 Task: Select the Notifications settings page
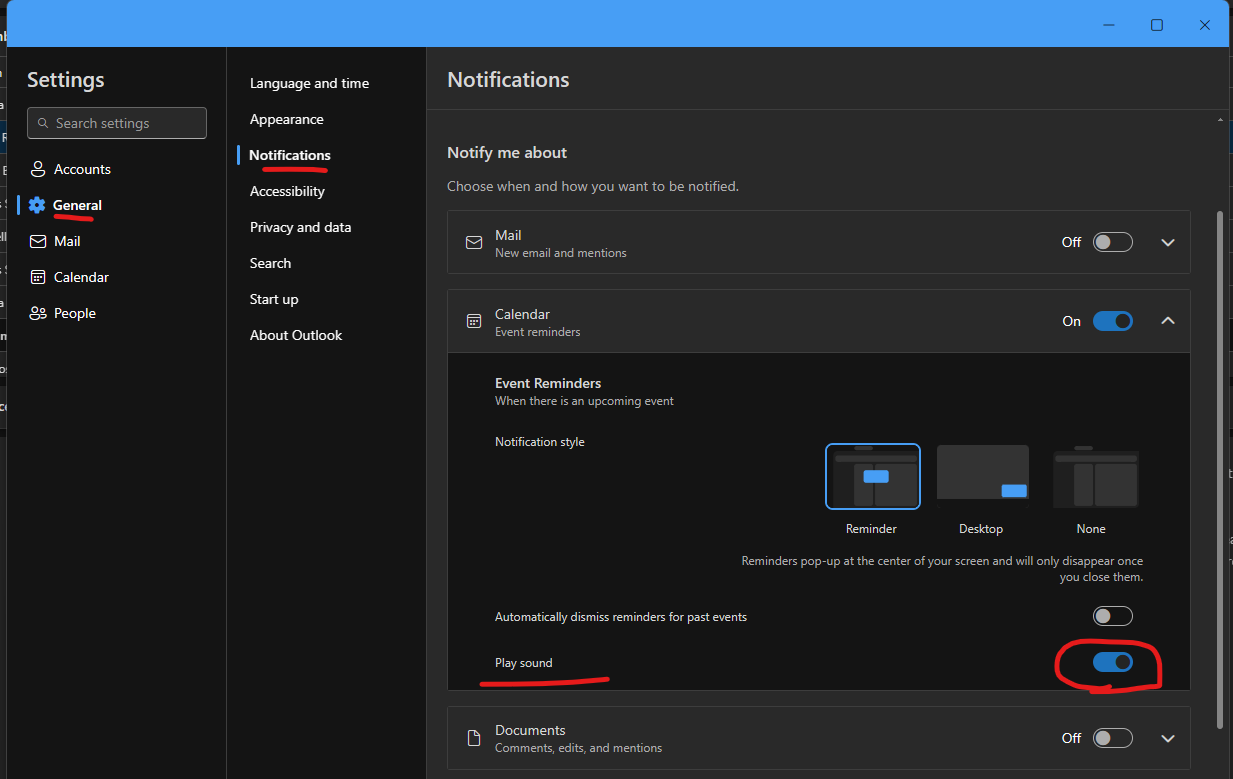(x=289, y=155)
